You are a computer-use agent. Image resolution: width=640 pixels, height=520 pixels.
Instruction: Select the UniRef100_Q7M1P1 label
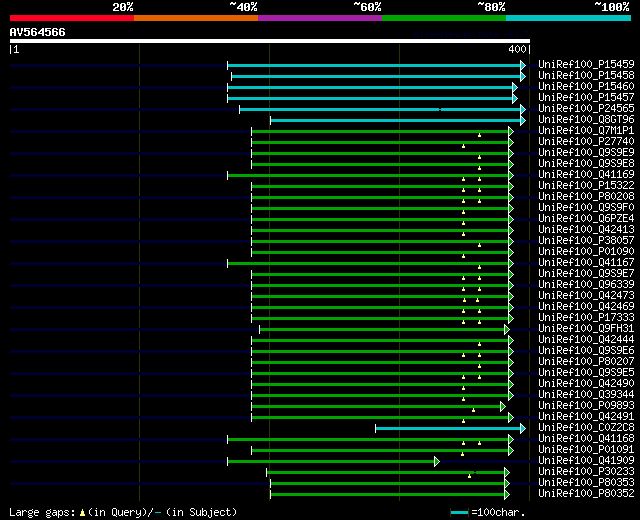coord(586,130)
